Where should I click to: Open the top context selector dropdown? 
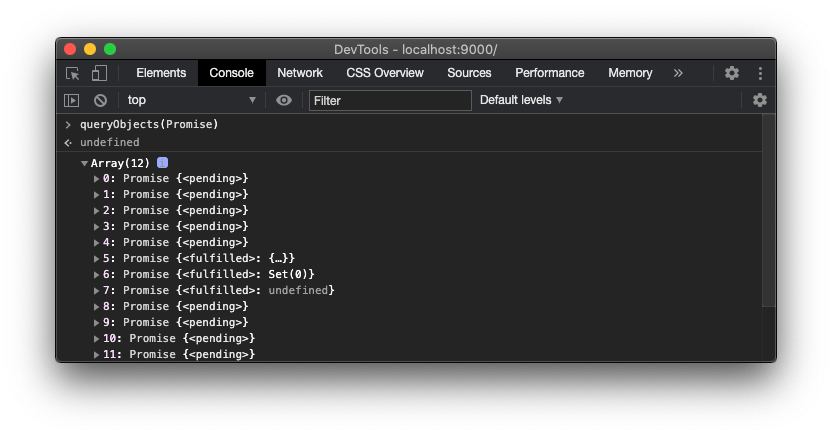pos(192,100)
